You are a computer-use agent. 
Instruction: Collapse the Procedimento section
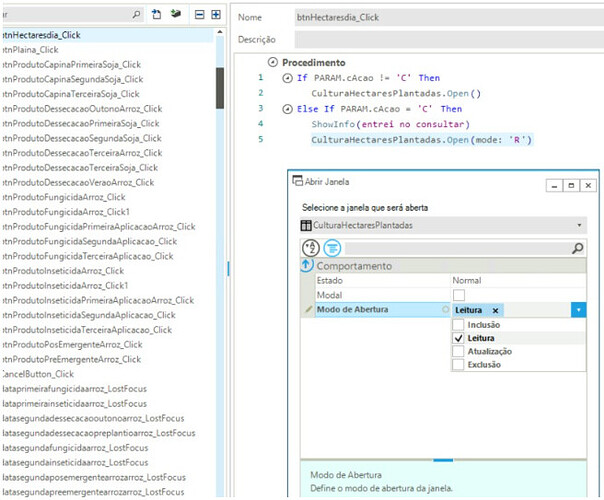point(273,62)
